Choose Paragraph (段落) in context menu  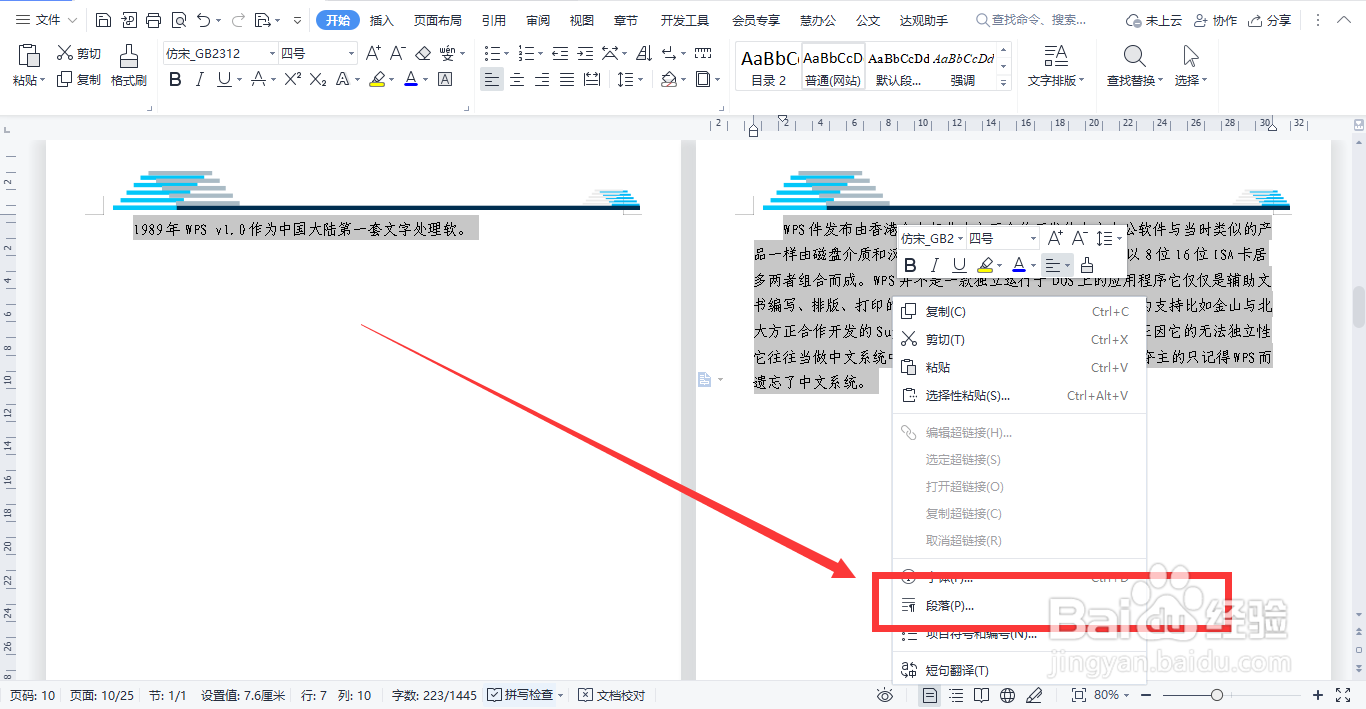(1018, 605)
